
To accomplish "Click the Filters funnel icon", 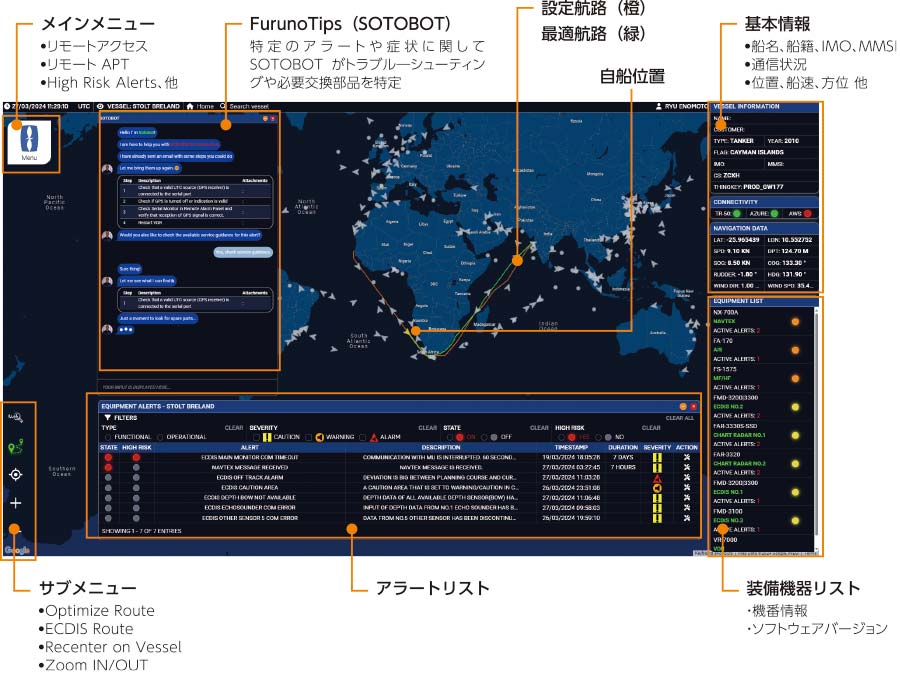I will click(107, 418).
